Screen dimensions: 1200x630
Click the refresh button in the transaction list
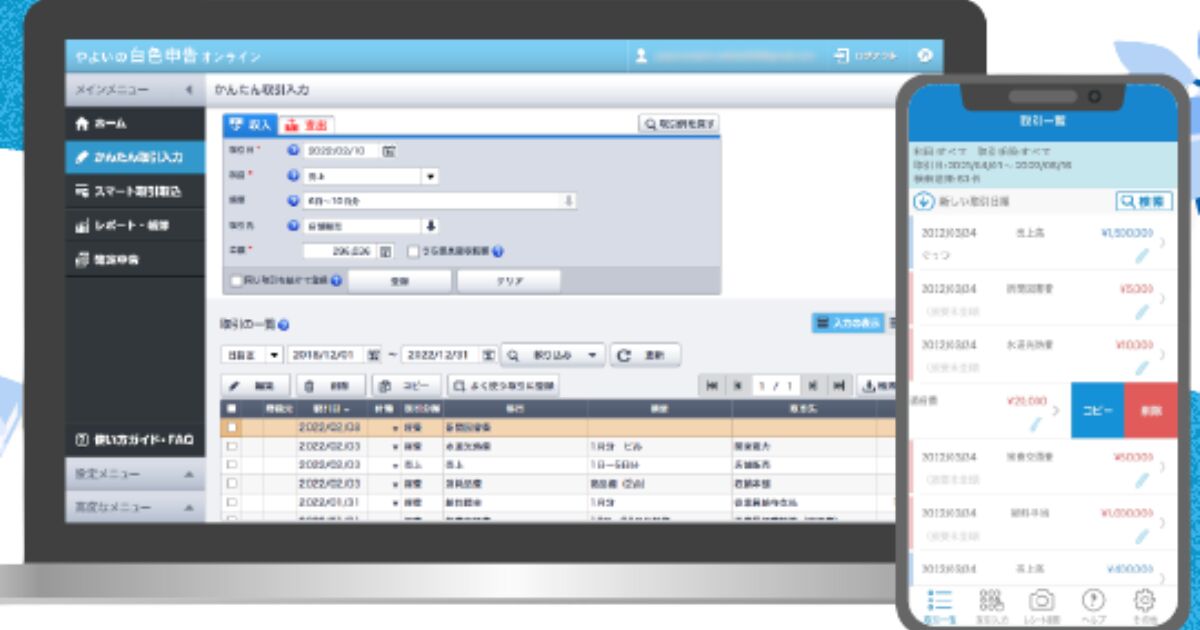(x=645, y=355)
